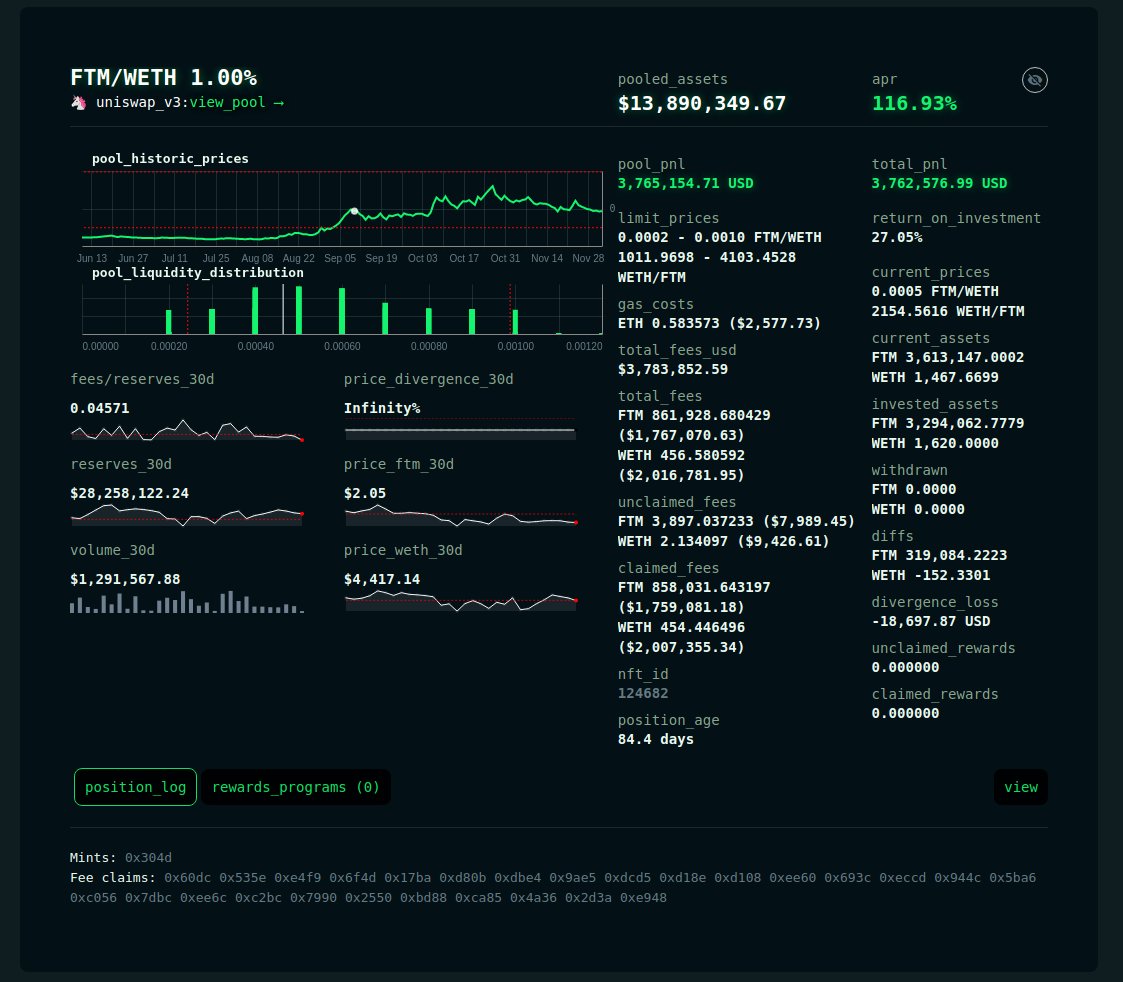This screenshot has width=1123, height=982.
Task: Open fee claim transaction 0x9ae5
Action: pos(573,877)
